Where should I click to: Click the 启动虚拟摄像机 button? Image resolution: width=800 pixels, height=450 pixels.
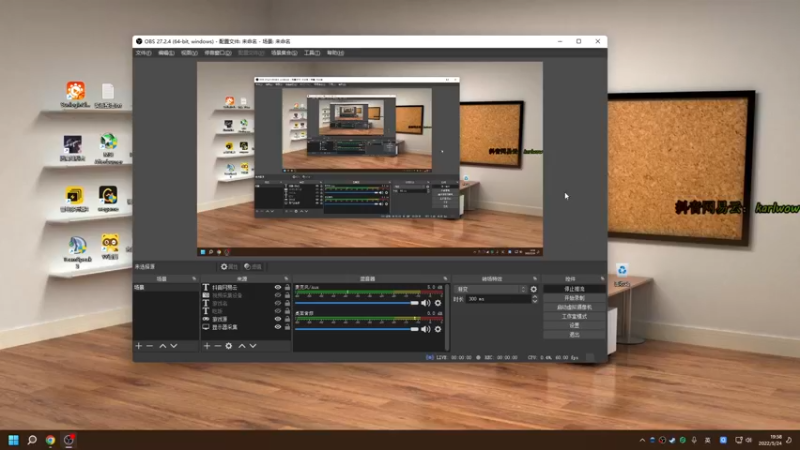tap(574, 307)
